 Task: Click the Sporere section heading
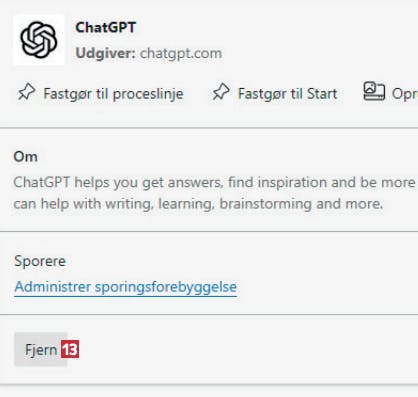pyautogui.click(x=40, y=261)
